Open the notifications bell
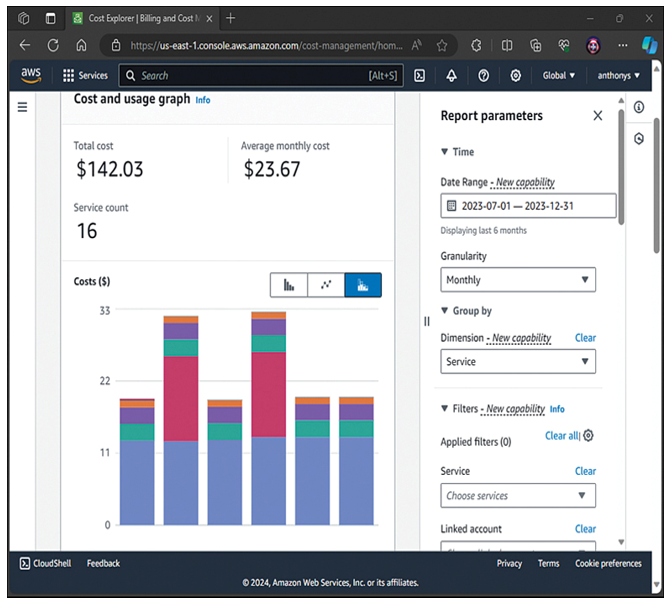Viewport: 669px width, 604px height. click(451, 76)
